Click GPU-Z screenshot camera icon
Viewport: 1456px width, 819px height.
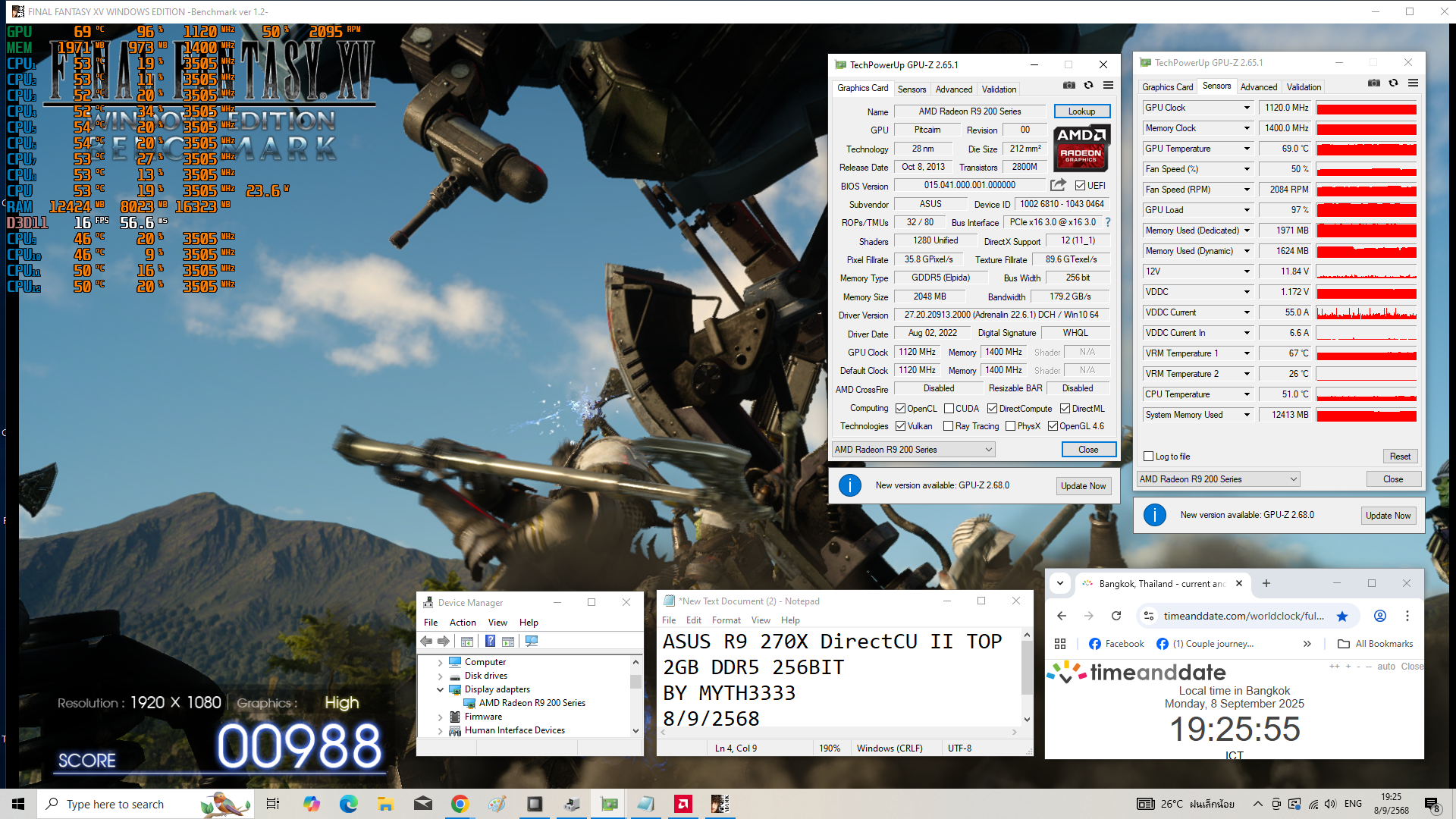[1068, 85]
